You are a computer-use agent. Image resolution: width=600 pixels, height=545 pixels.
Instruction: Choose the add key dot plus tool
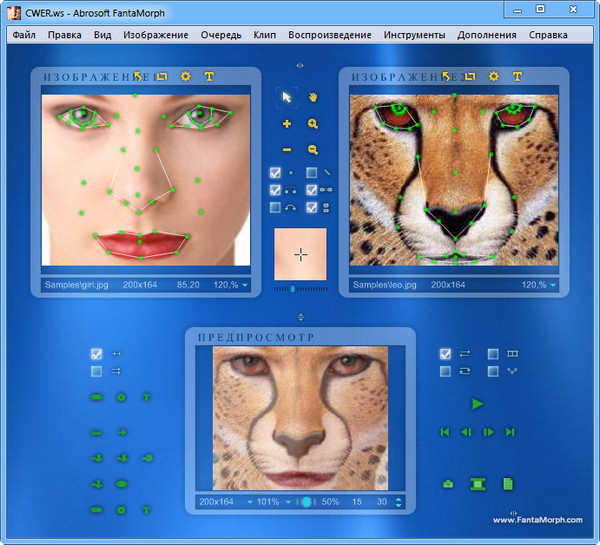pyautogui.click(x=287, y=124)
